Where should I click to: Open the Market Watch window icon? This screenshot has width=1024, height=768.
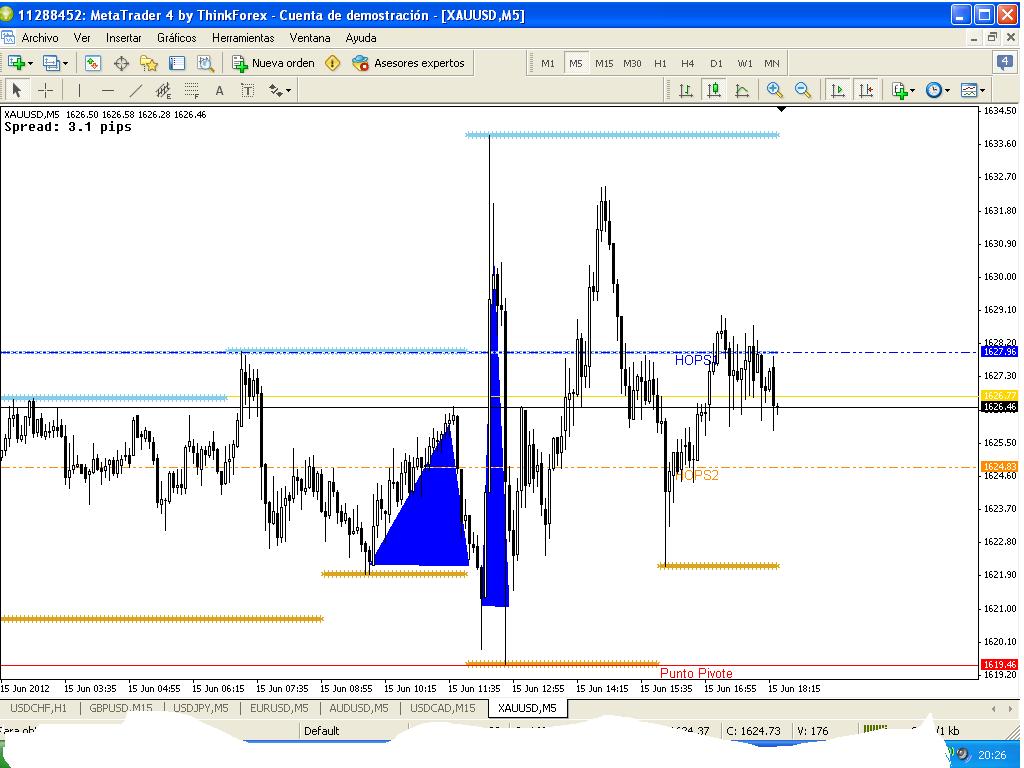point(93,63)
